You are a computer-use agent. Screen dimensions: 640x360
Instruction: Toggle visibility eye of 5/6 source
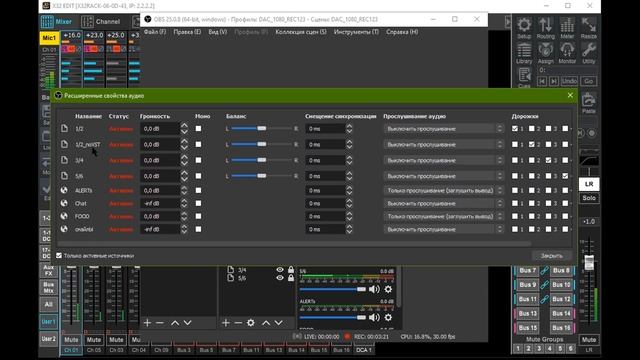click(x=280, y=278)
